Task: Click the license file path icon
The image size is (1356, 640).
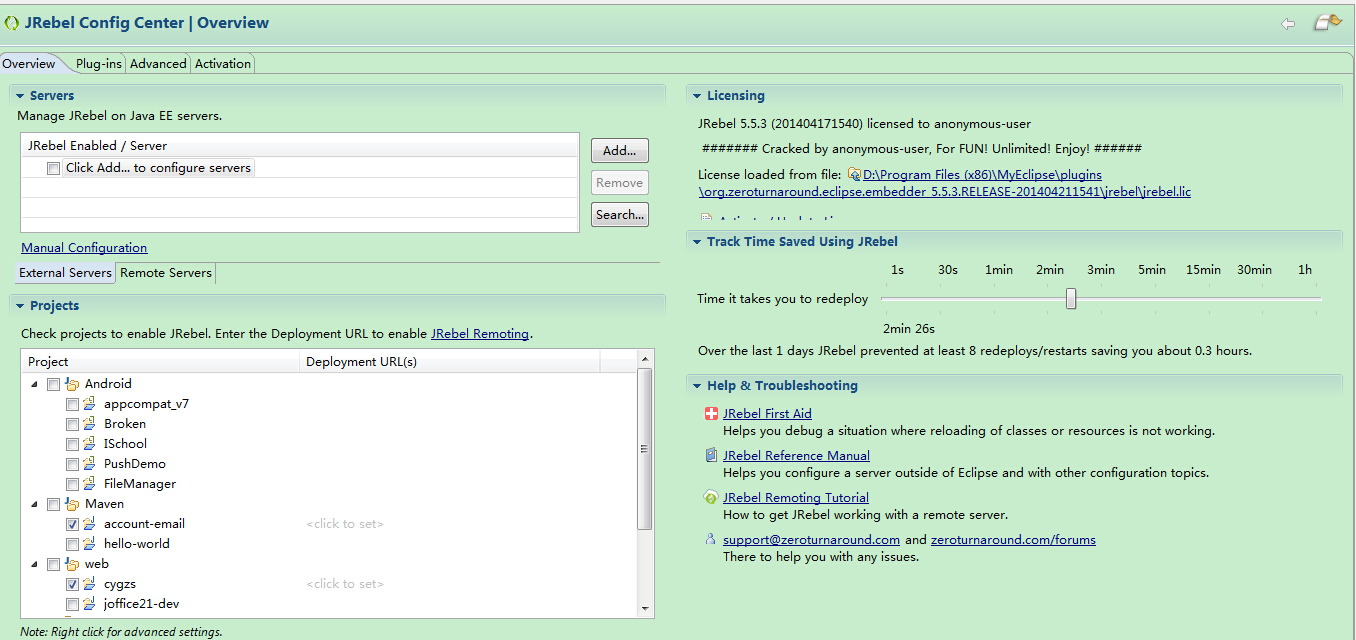Action: click(x=854, y=175)
